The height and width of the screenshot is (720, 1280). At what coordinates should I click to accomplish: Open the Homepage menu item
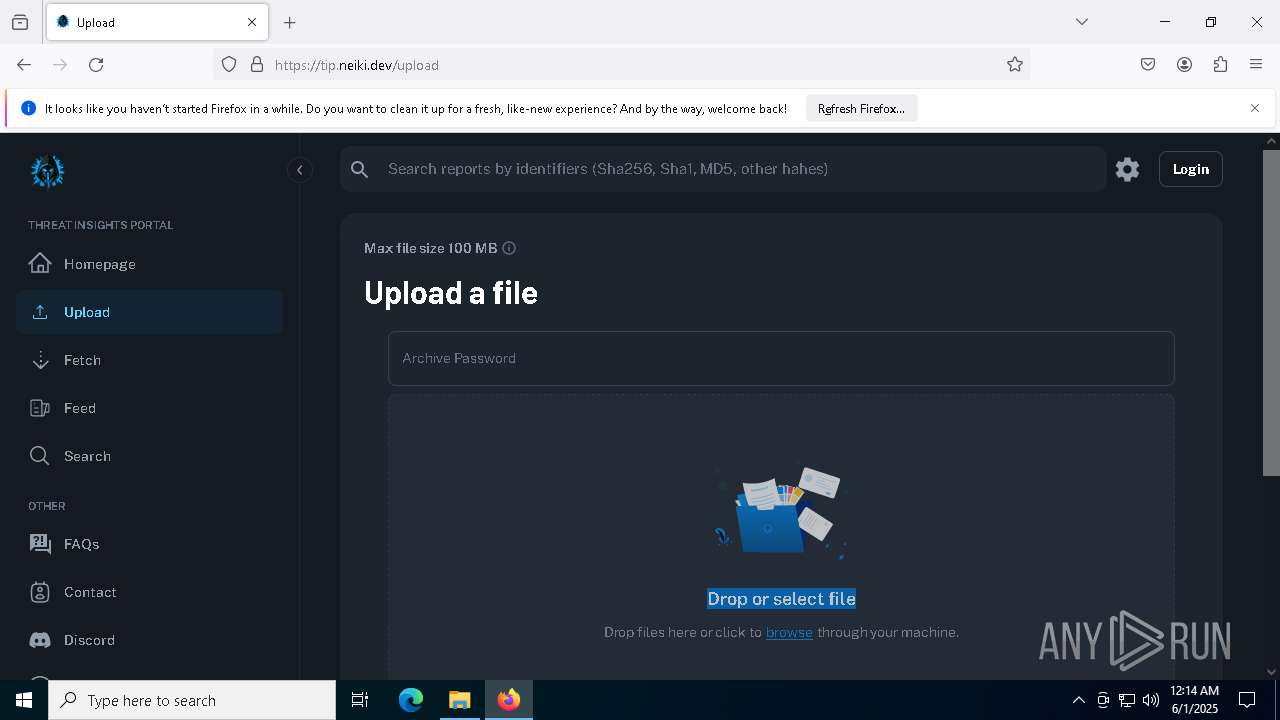click(149, 264)
